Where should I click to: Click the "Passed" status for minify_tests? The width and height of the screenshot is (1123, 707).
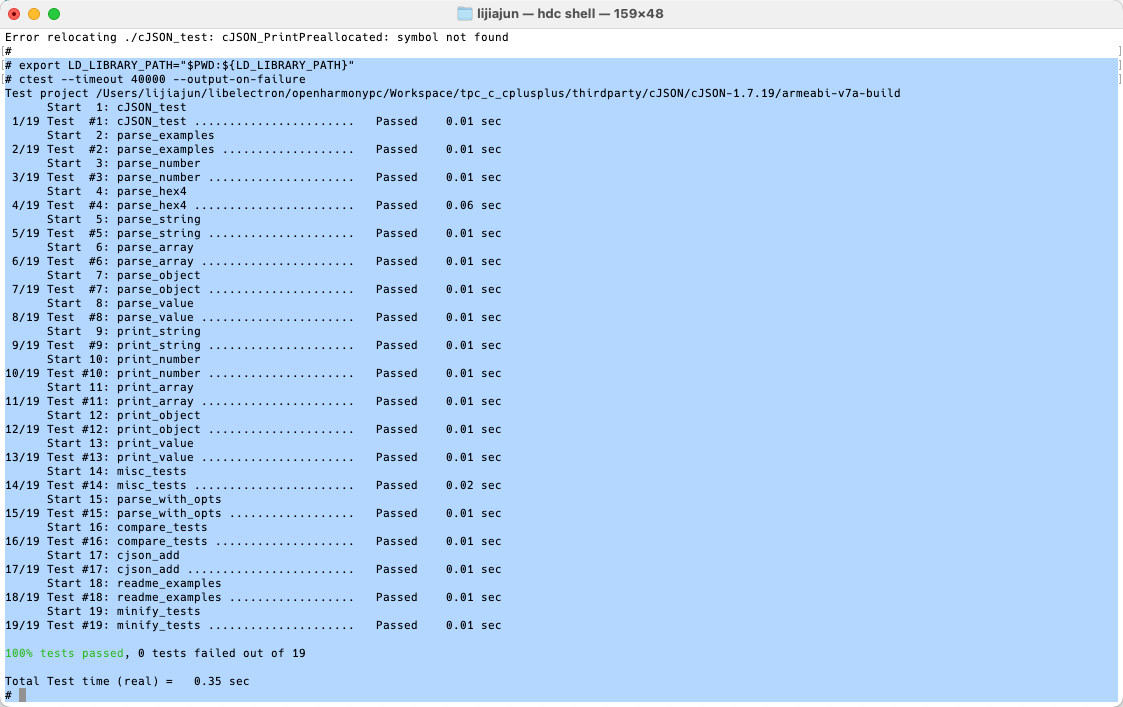pos(396,625)
